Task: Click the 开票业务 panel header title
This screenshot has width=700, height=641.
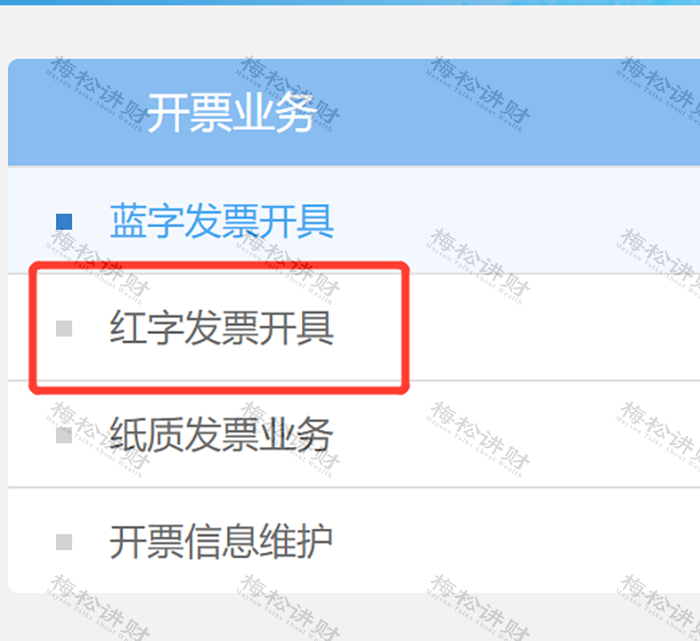Action: point(231,113)
